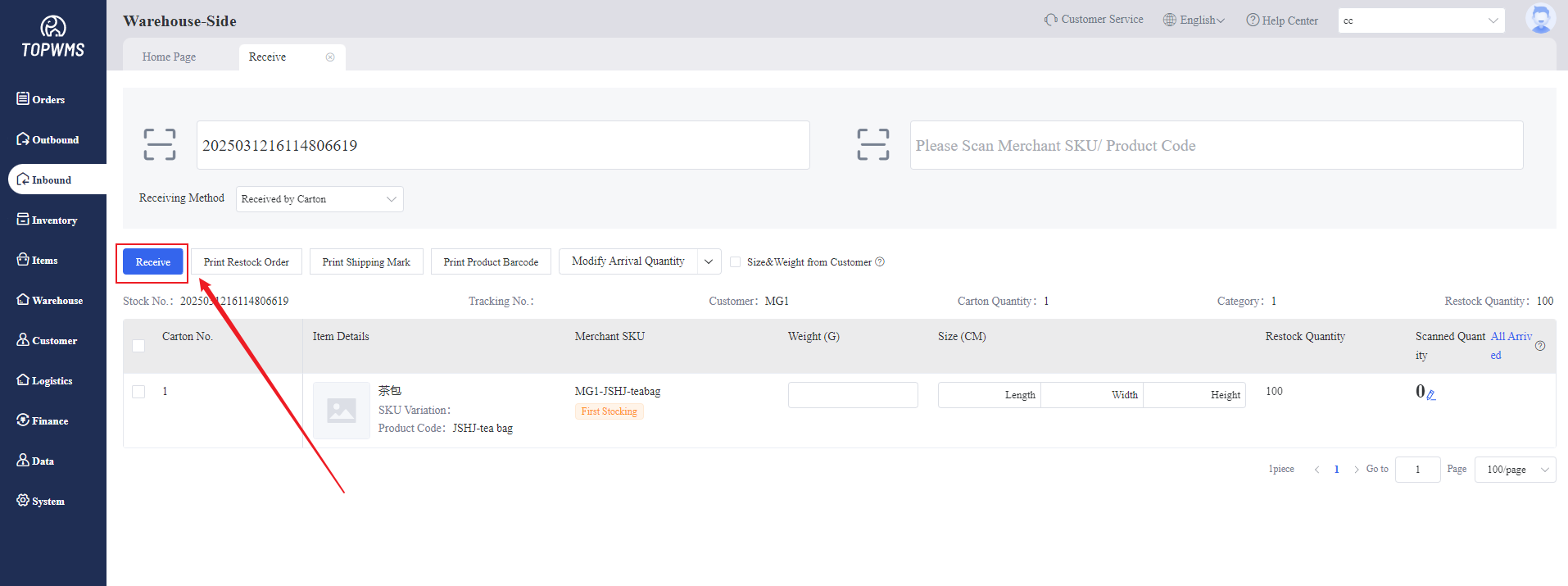Click Print Shipping Mark button
This screenshot has height=586, width=1568.
(366, 262)
